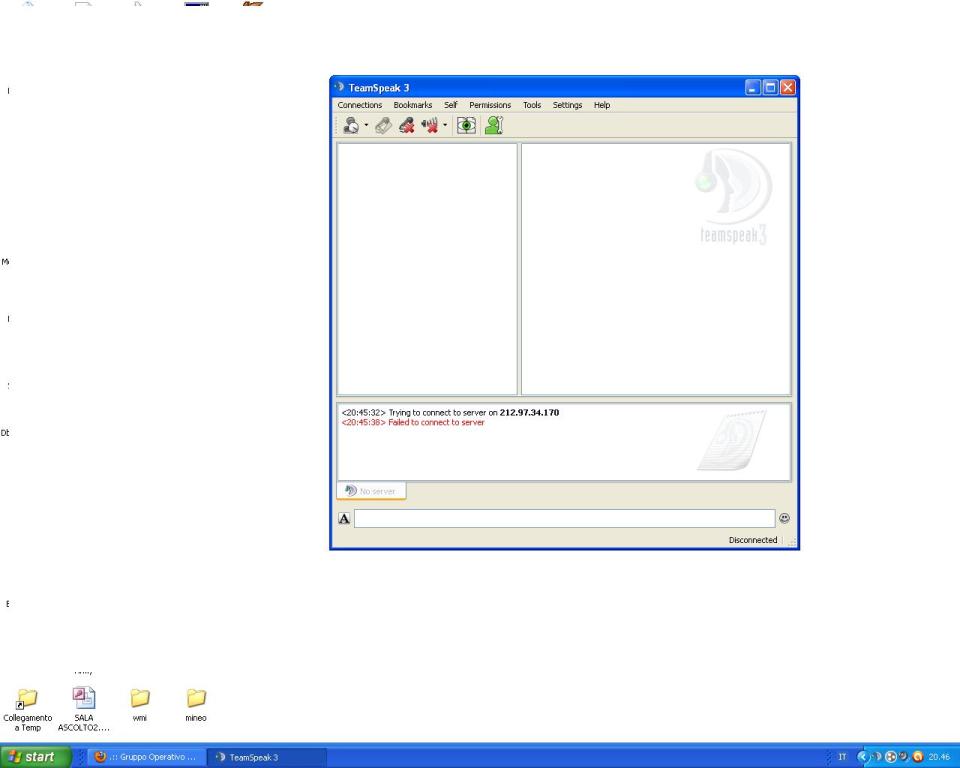Select the mineo folder on desktop
Viewport: 960px width, 768px height.
pyautogui.click(x=197, y=699)
